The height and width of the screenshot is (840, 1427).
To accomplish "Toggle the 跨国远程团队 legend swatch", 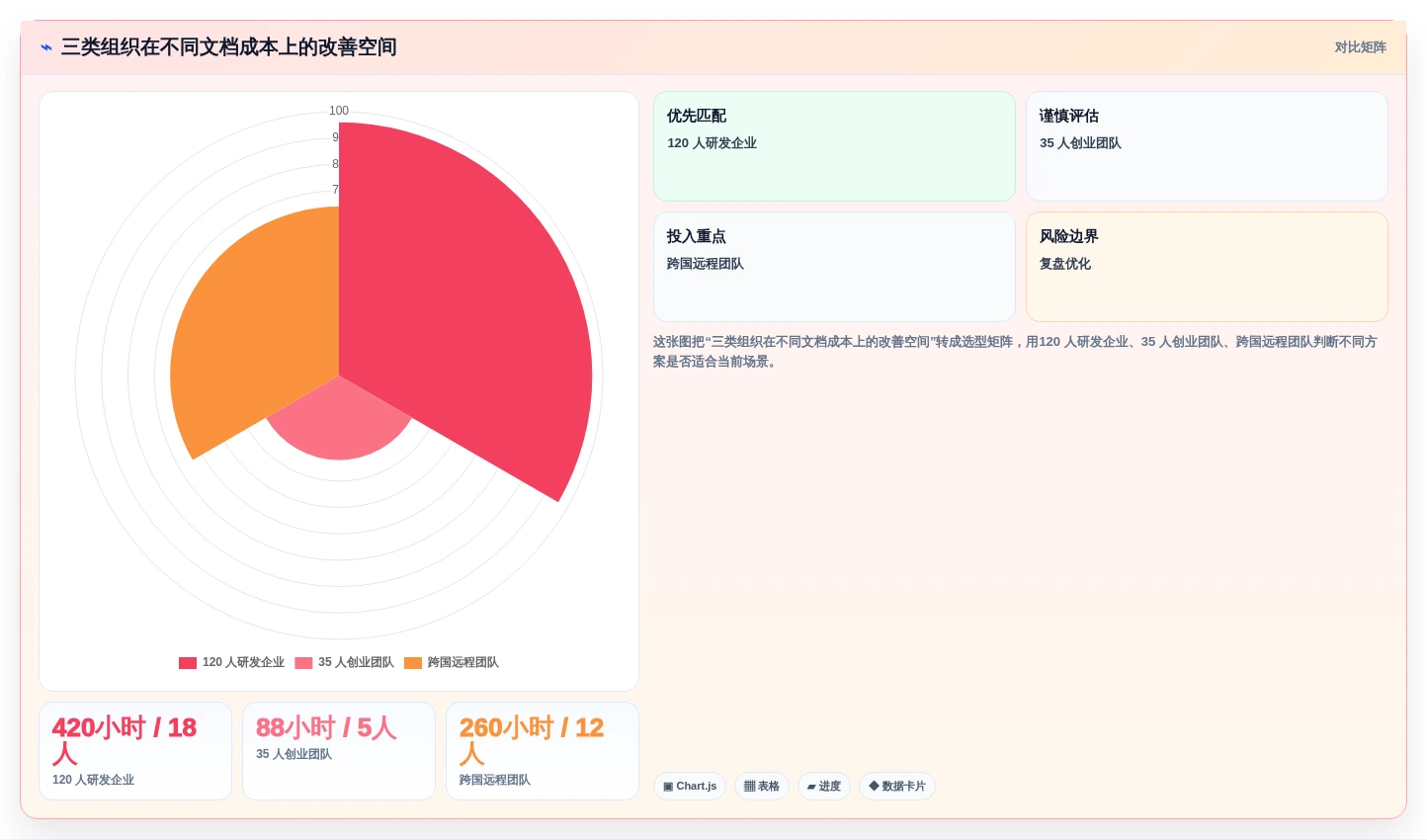I will pos(413,663).
